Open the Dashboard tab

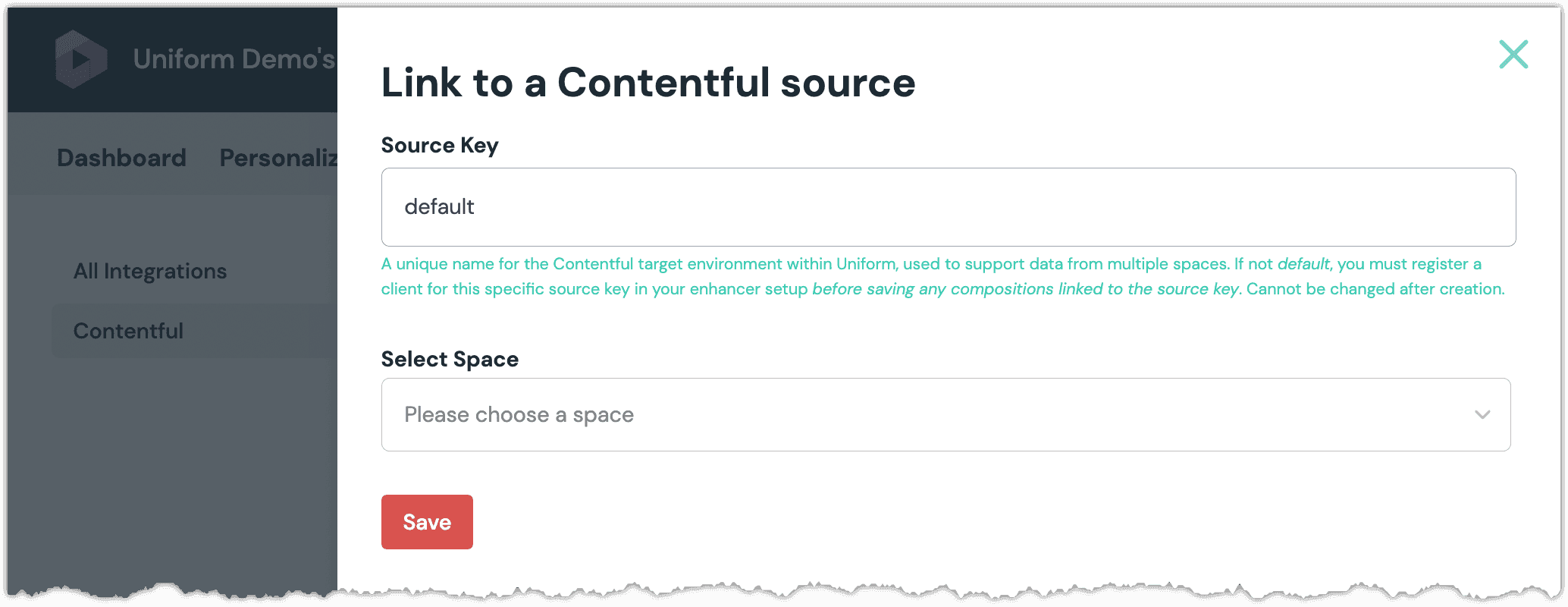[121, 158]
